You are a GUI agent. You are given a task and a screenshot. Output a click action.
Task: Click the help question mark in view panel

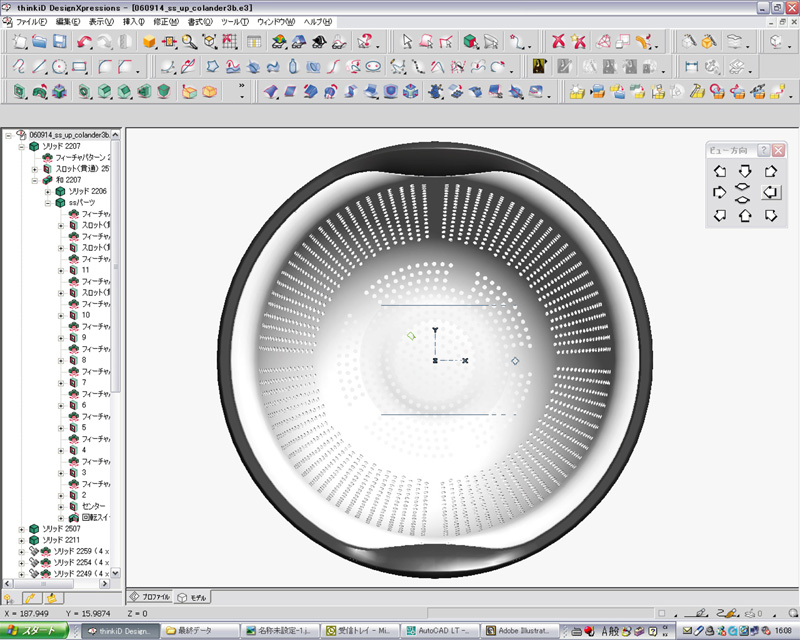pyautogui.click(x=763, y=150)
